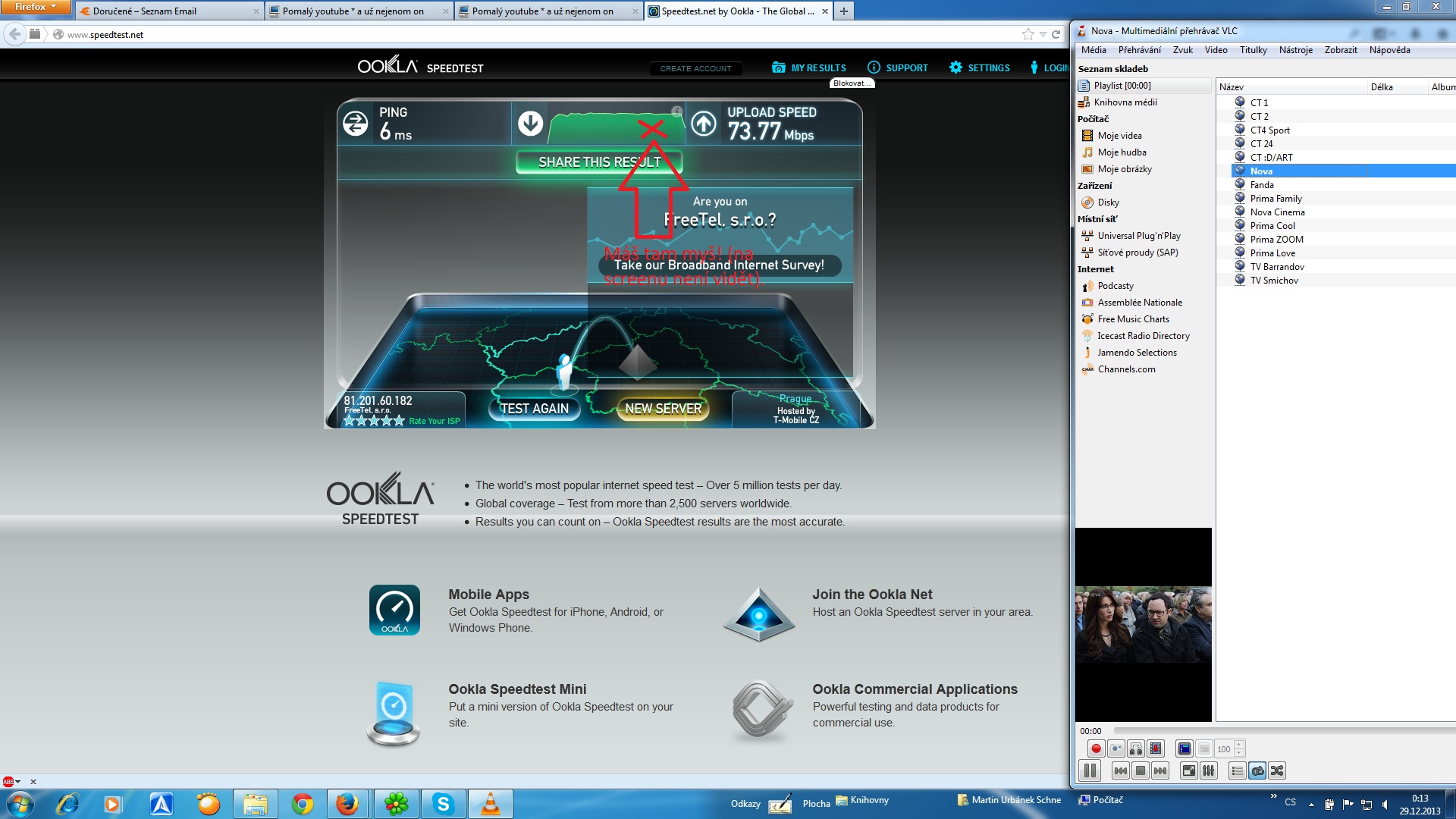Open SUPPORT link on Speedtest
Viewport: 1456px width, 819px height.
coord(898,67)
